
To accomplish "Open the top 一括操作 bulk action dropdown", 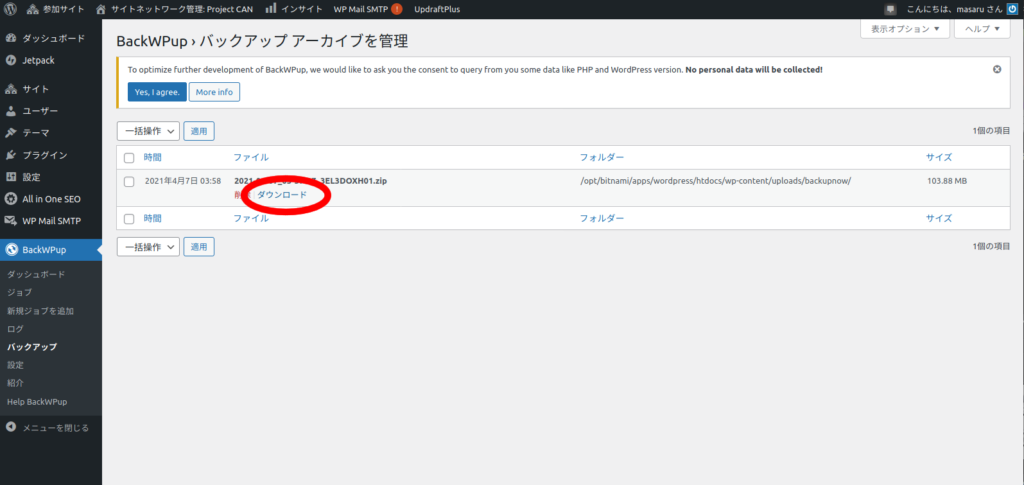I will tap(148, 131).
